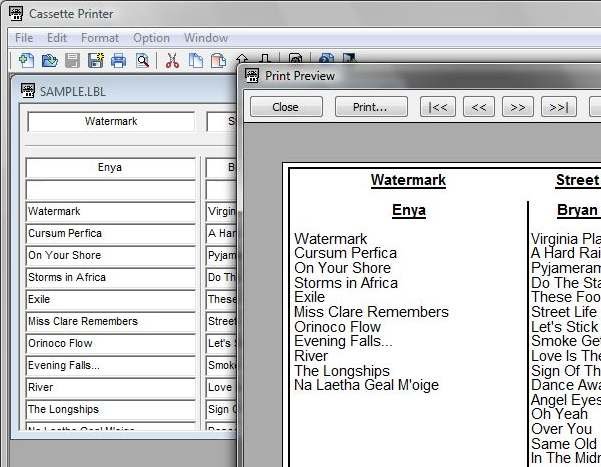601x467 pixels.
Task: Click the New label file icon
Action: pyautogui.click(x=26, y=60)
